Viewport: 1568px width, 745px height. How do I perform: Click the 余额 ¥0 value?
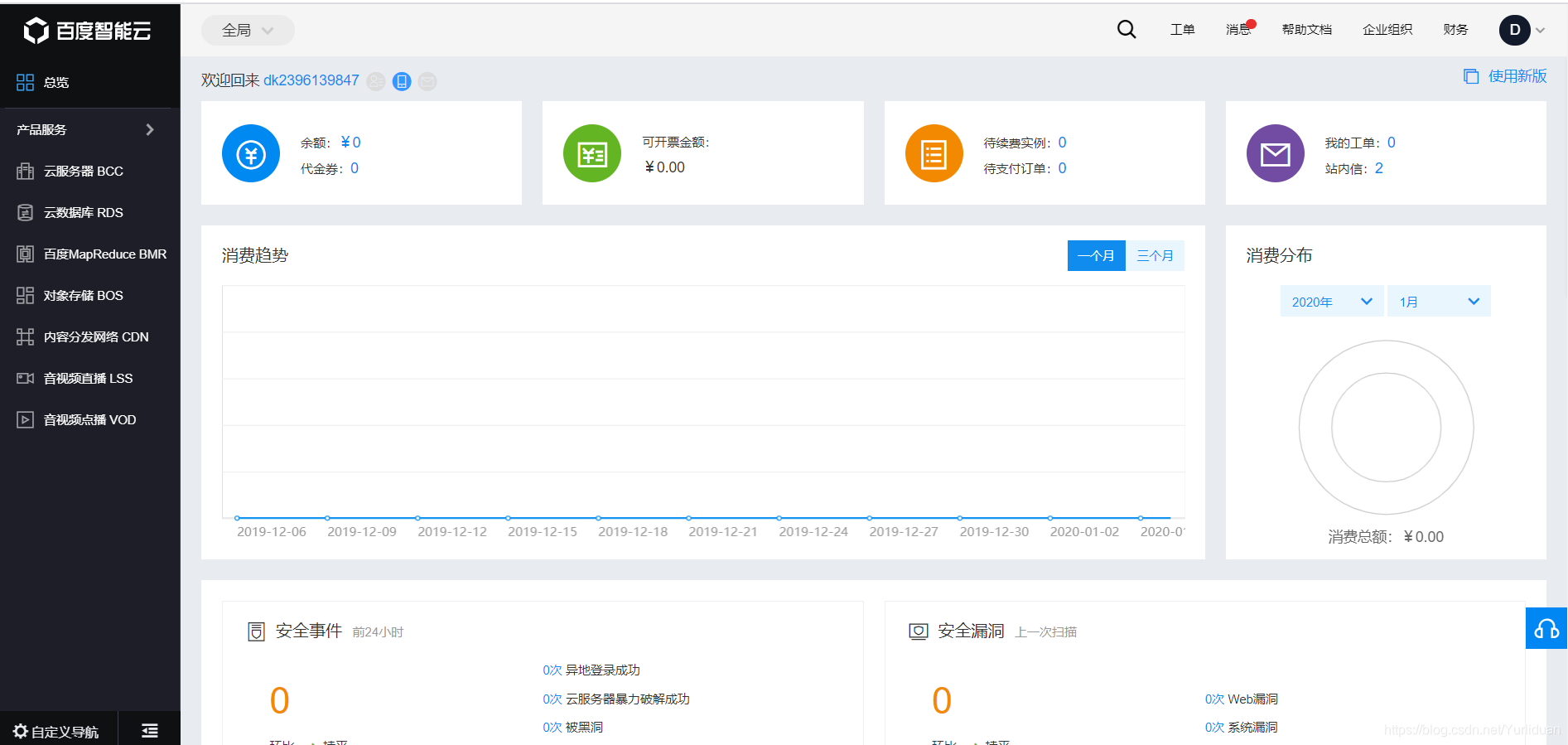(350, 143)
